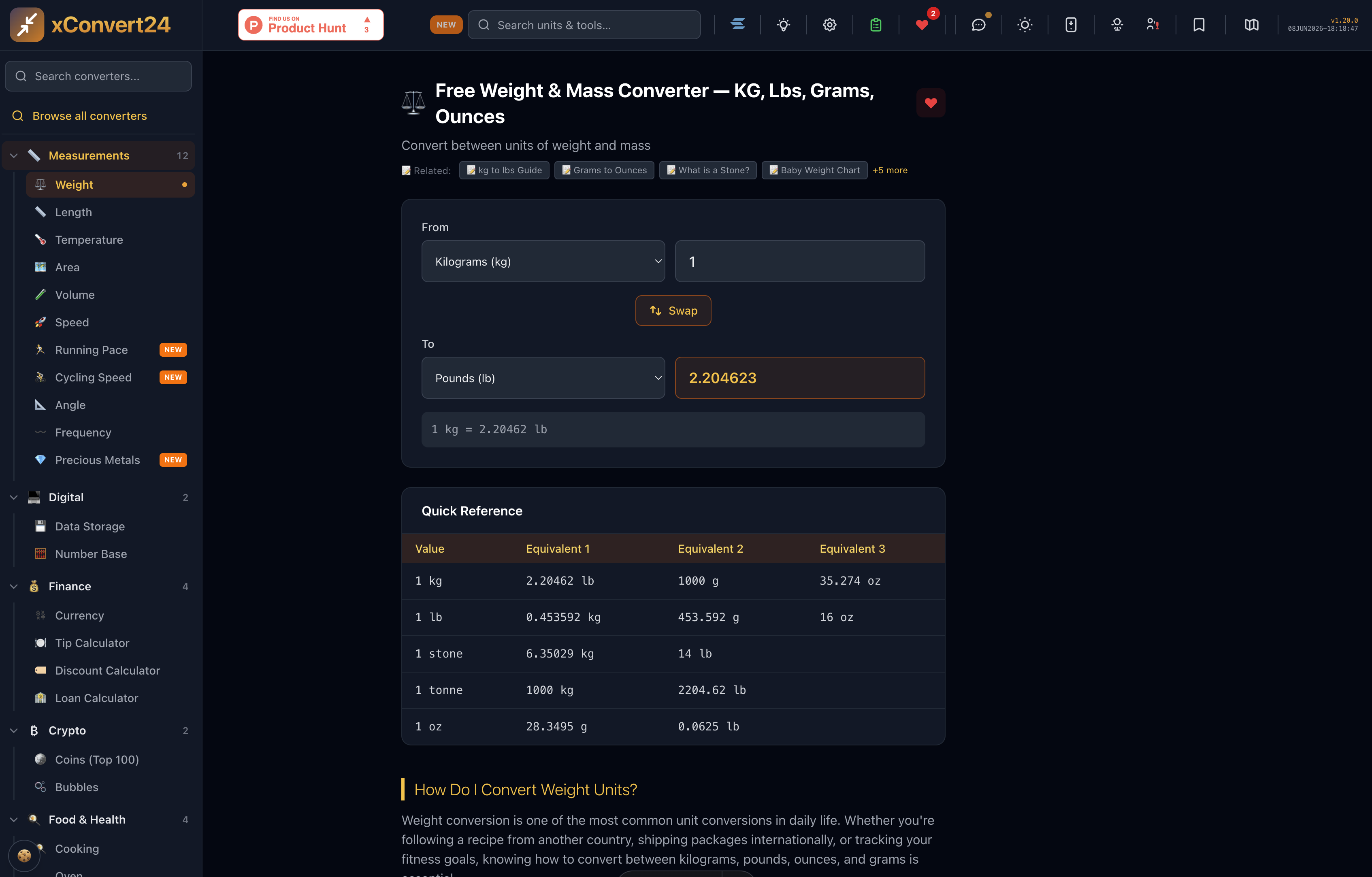This screenshot has width=1372, height=877.
Task: Click the bank icon beside Loan Calculator
Action: pos(40,698)
